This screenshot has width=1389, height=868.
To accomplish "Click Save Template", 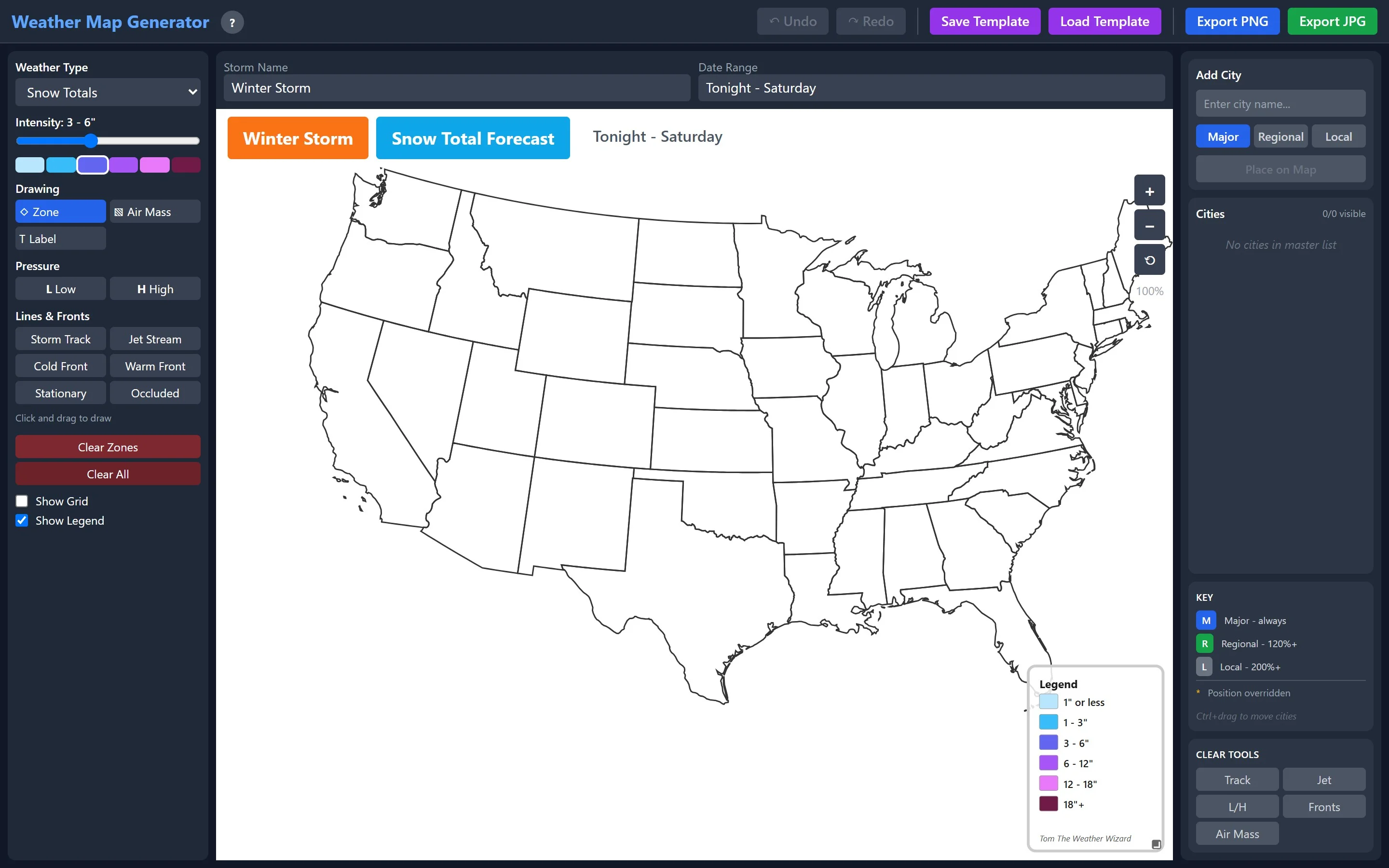I will click(984, 21).
